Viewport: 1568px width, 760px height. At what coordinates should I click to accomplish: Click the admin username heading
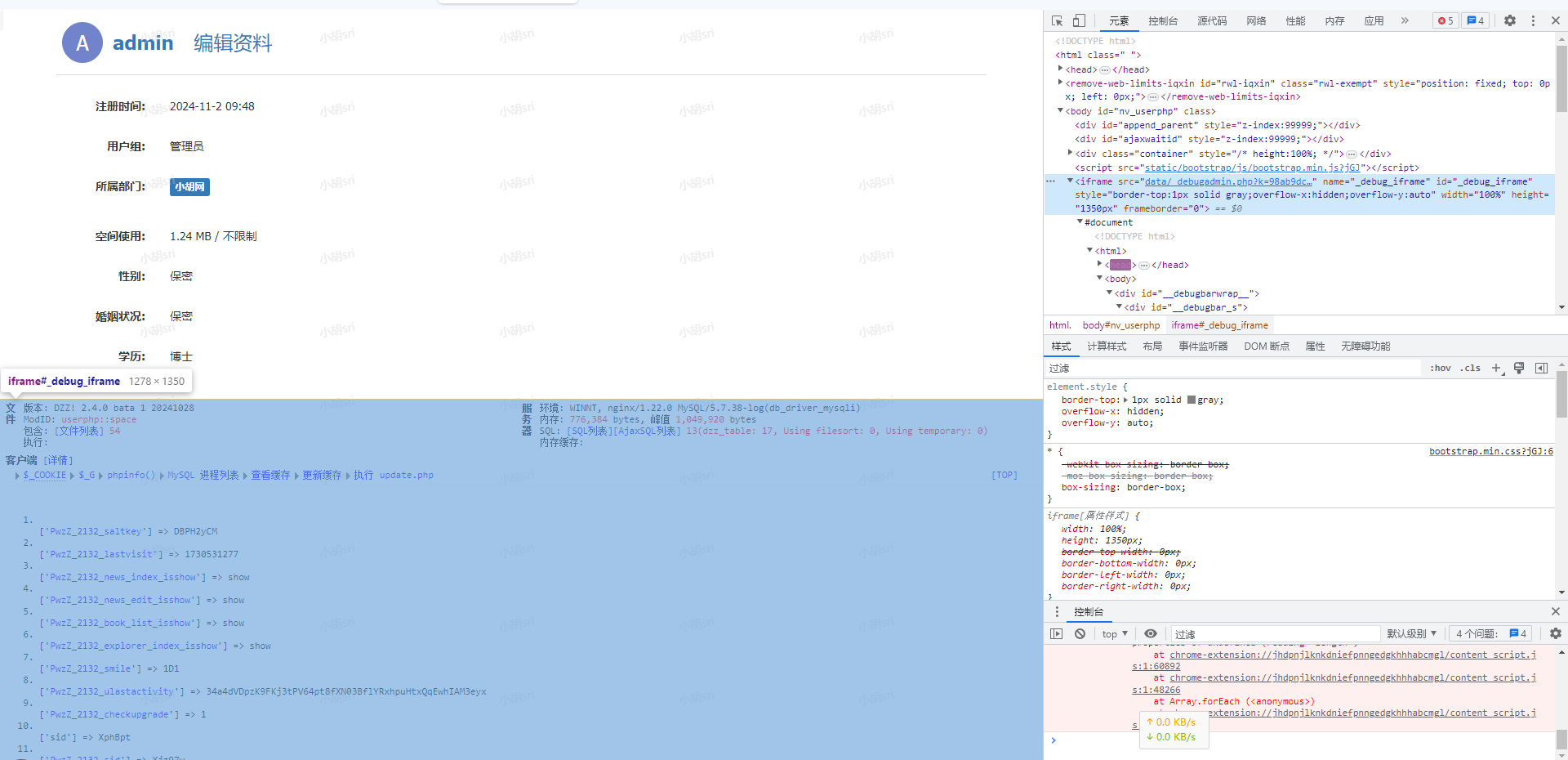143,42
